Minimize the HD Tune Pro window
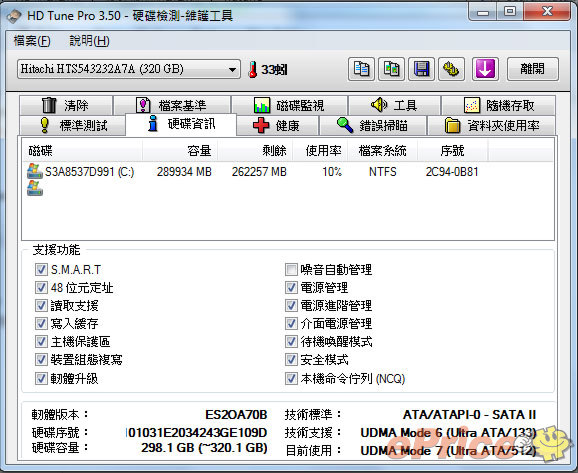Screen dimensions: 578x473 [483, 12]
